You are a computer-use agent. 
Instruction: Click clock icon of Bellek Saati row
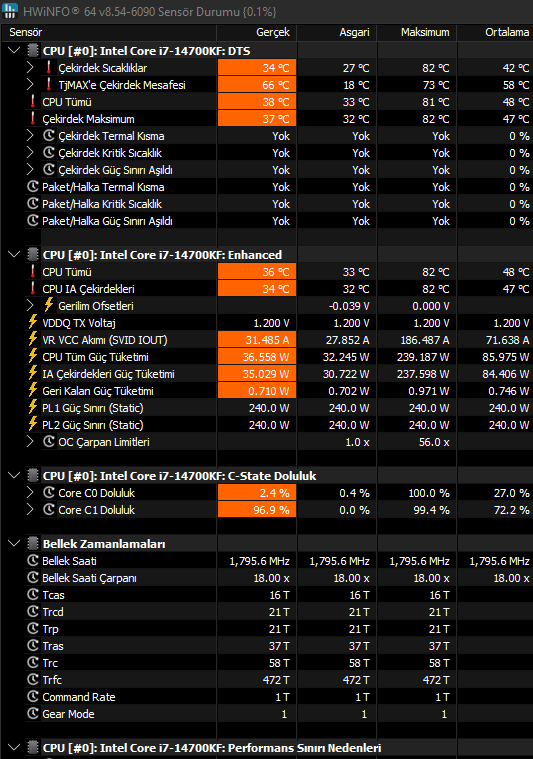pos(32,561)
